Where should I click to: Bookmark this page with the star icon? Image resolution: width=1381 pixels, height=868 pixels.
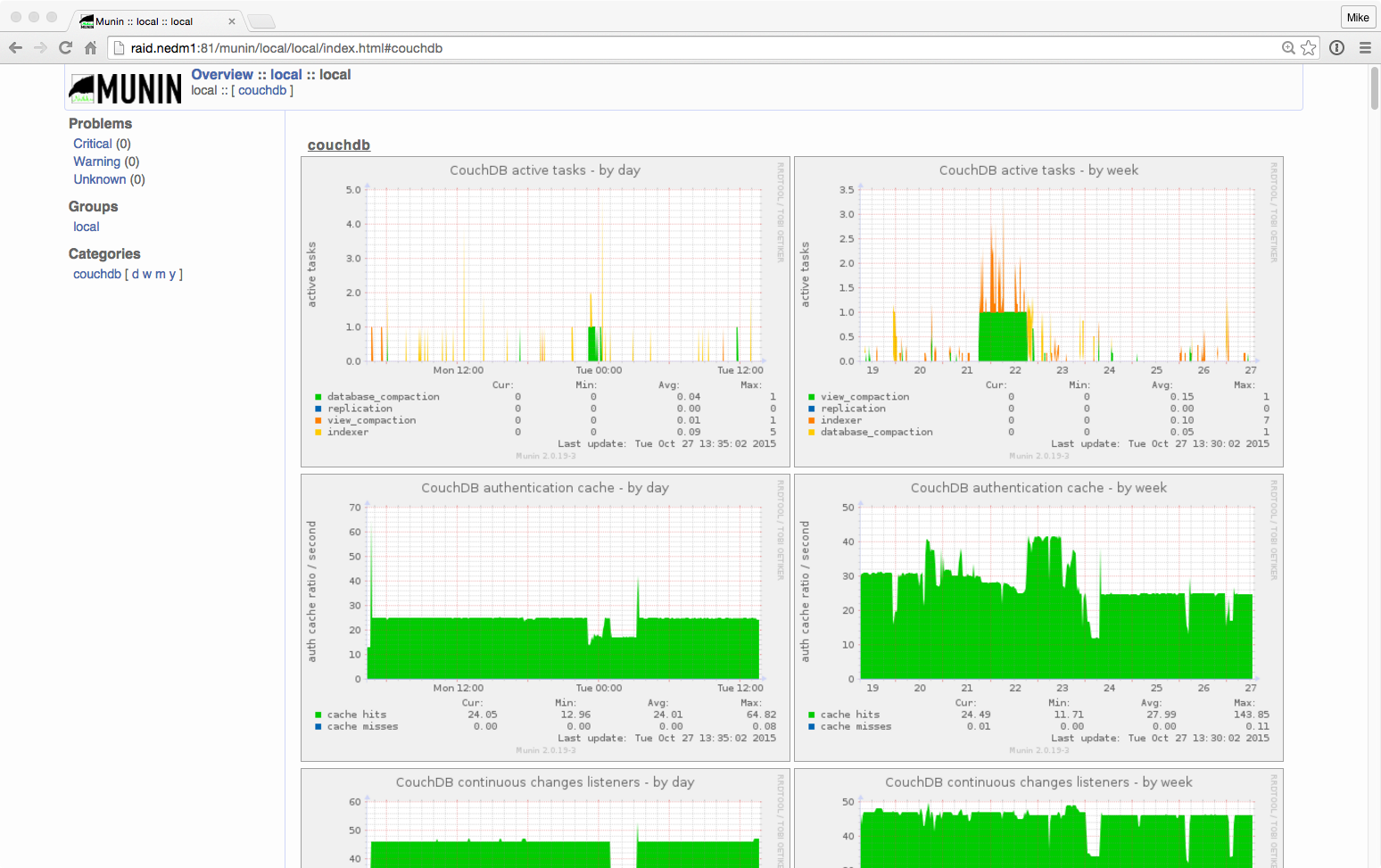[x=1309, y=48]
